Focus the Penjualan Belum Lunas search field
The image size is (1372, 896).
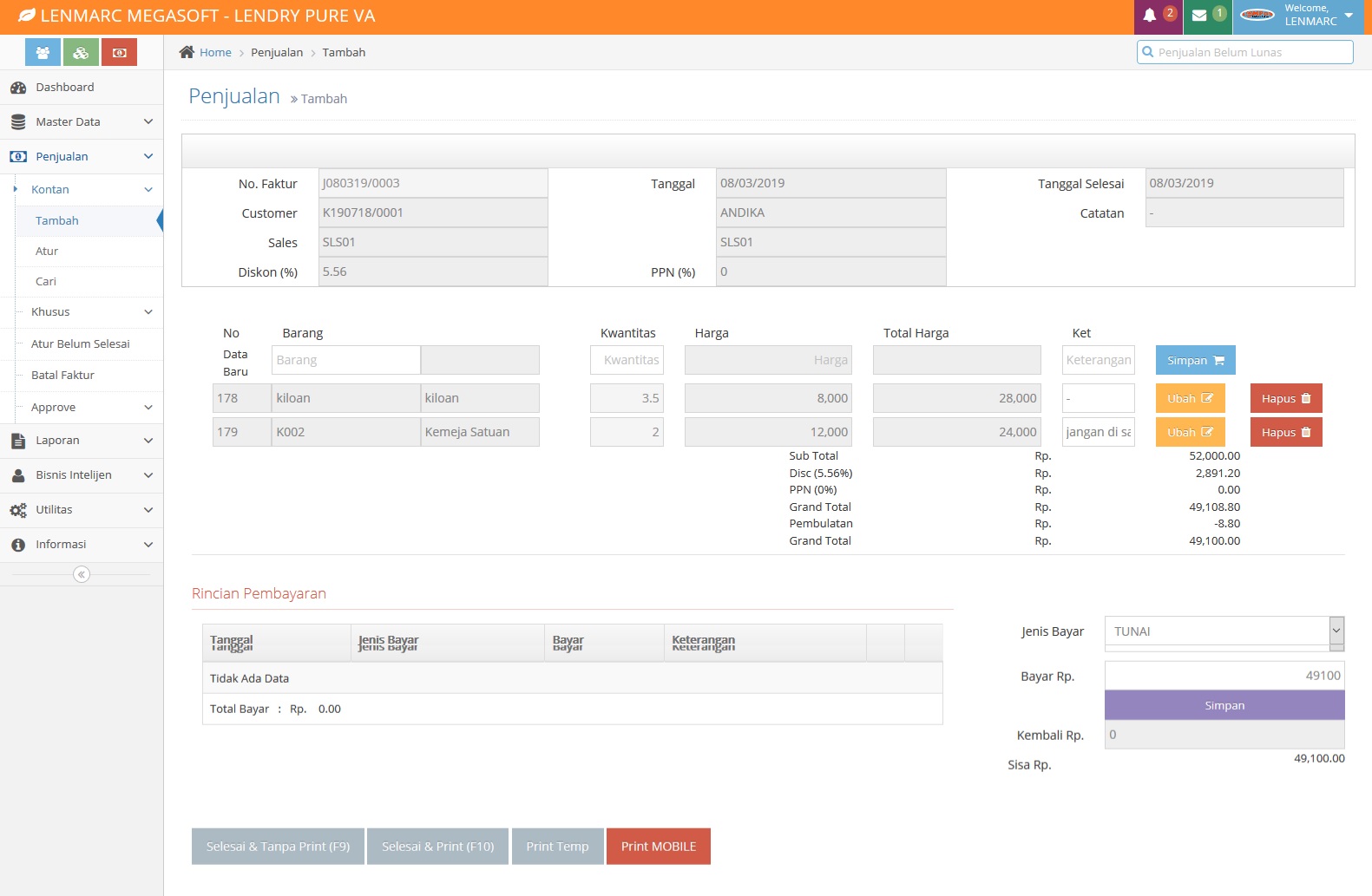[x=1245, y=52]
